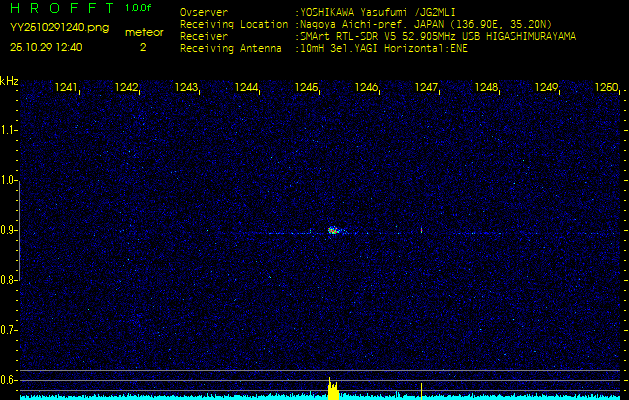
Task: Click the 1.00f version number
Action: tap(139, 8)
